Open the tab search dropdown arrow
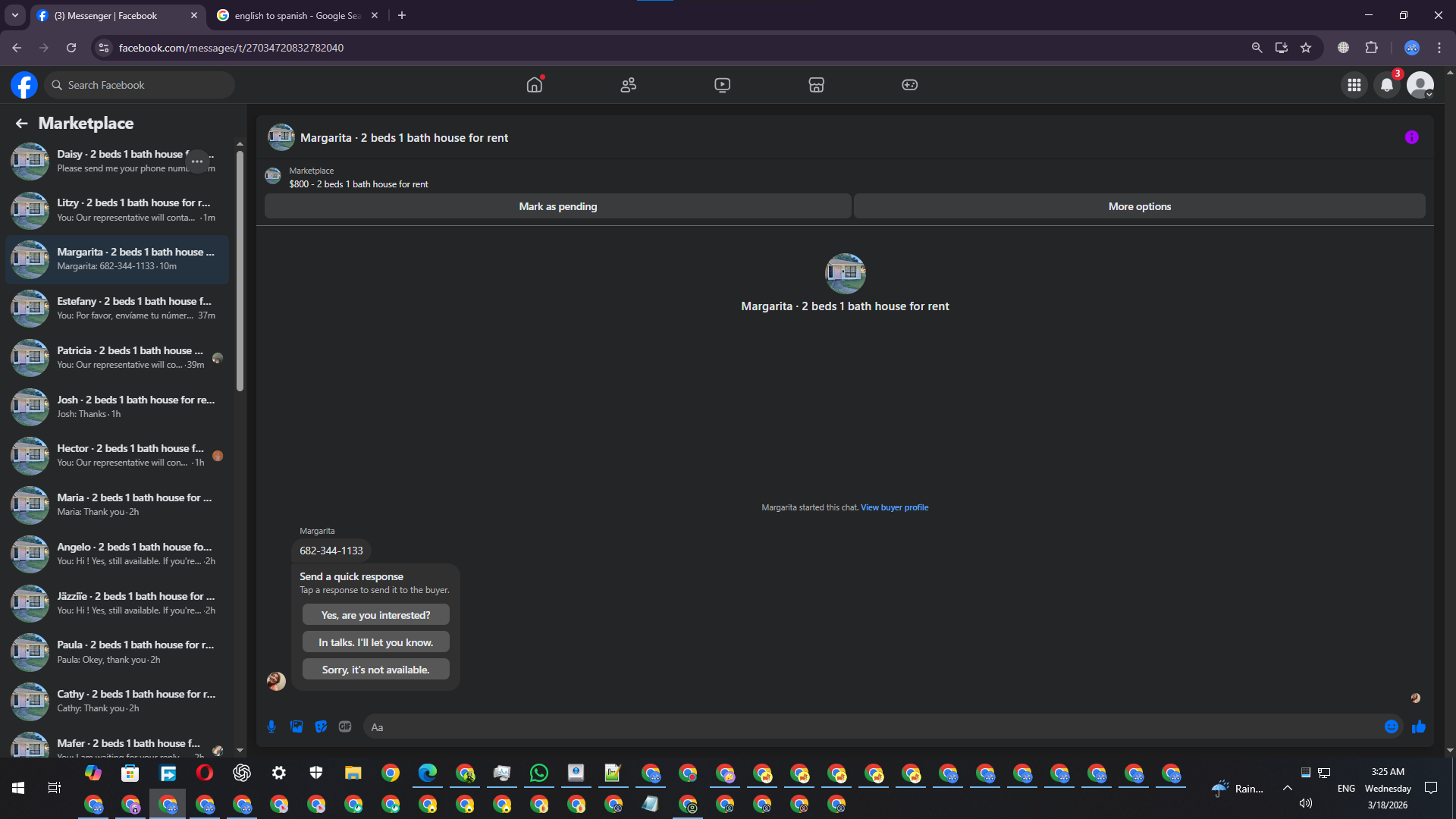1456x819 pixels. (x=15, y=15)
